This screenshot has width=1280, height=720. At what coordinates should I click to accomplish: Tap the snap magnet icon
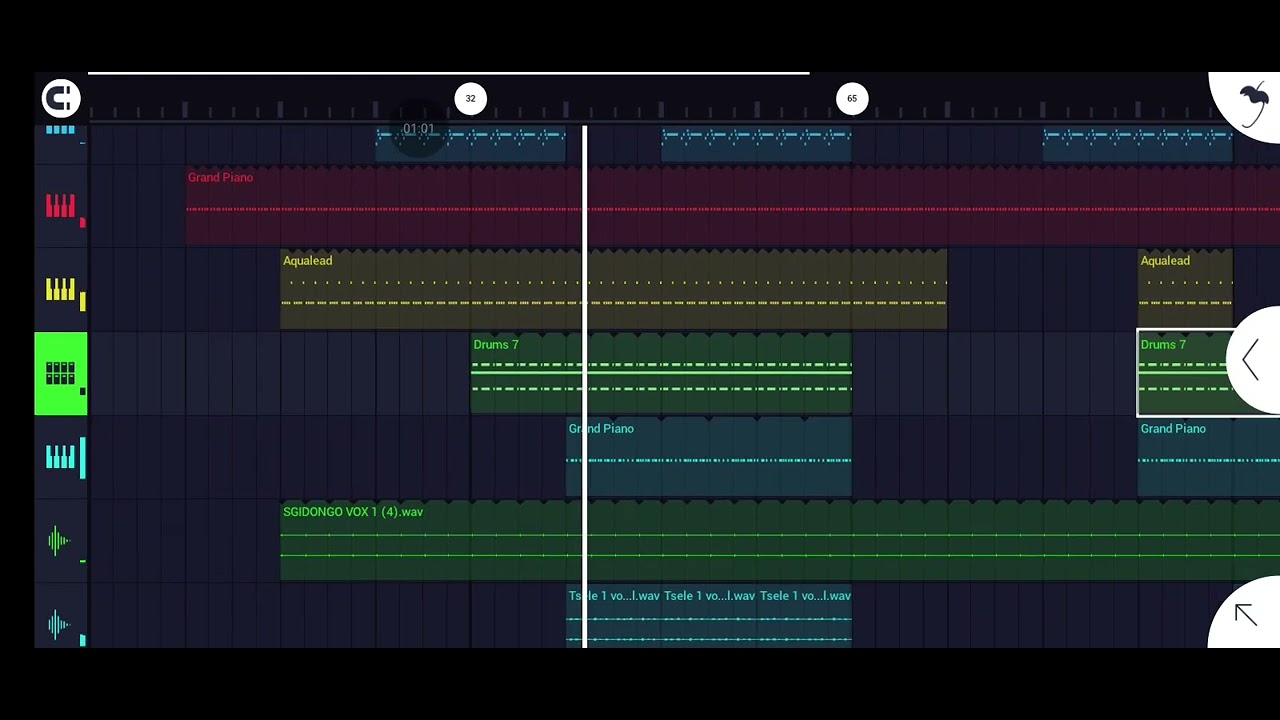pyautogui.click(x=61, y=98)
